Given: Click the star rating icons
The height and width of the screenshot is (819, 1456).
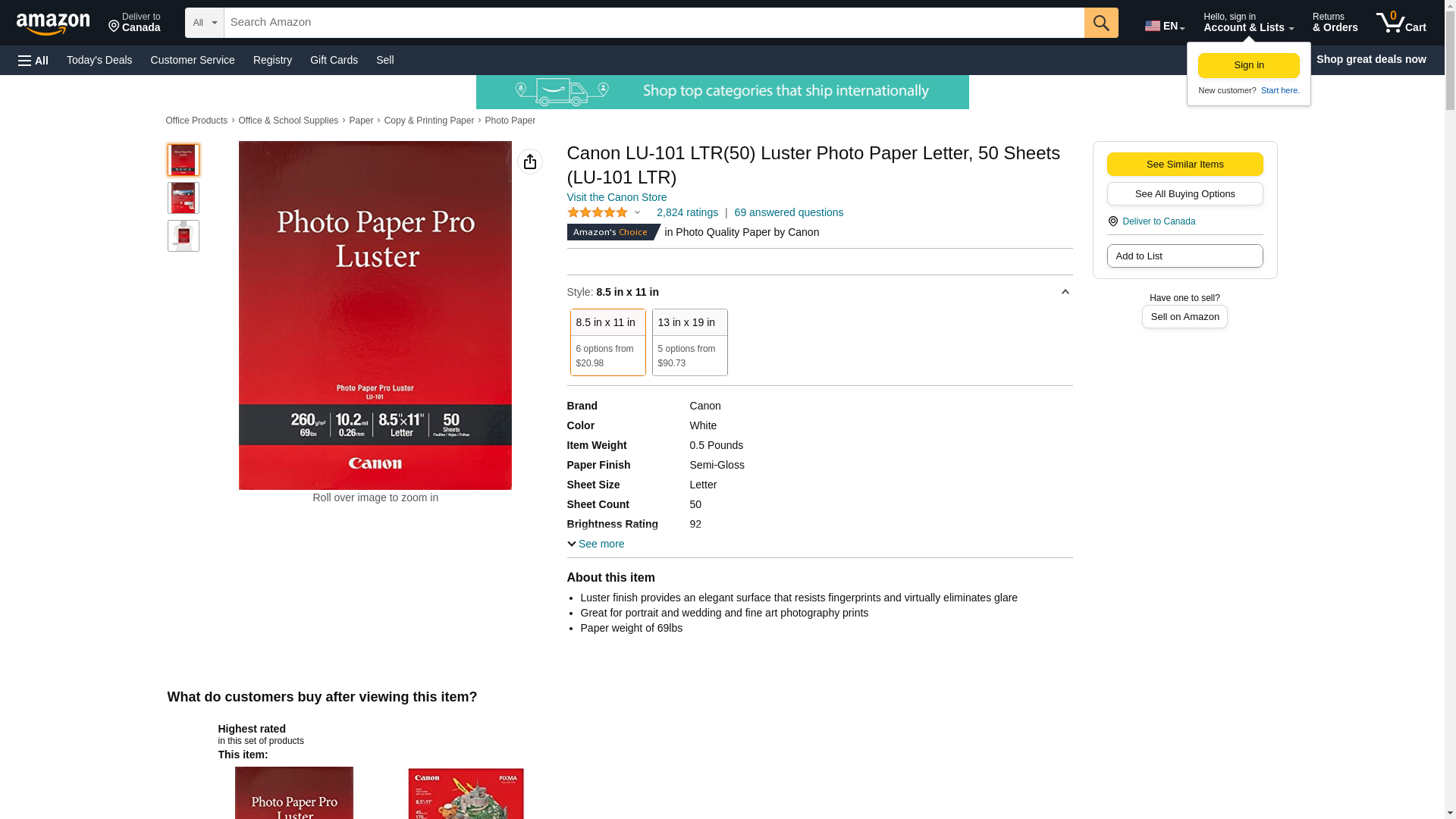Looking at the screenshot, I should pyautogui.click(x=598, y=213).
